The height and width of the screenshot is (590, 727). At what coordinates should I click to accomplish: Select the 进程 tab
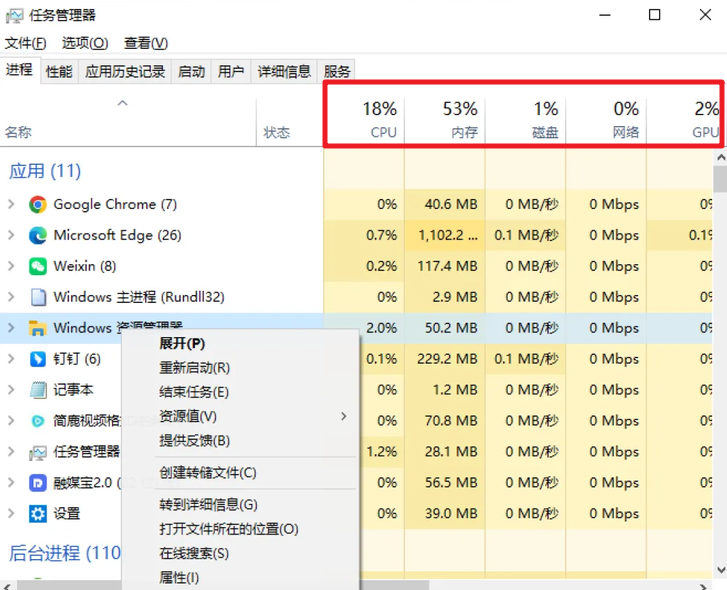pos(19,70)
